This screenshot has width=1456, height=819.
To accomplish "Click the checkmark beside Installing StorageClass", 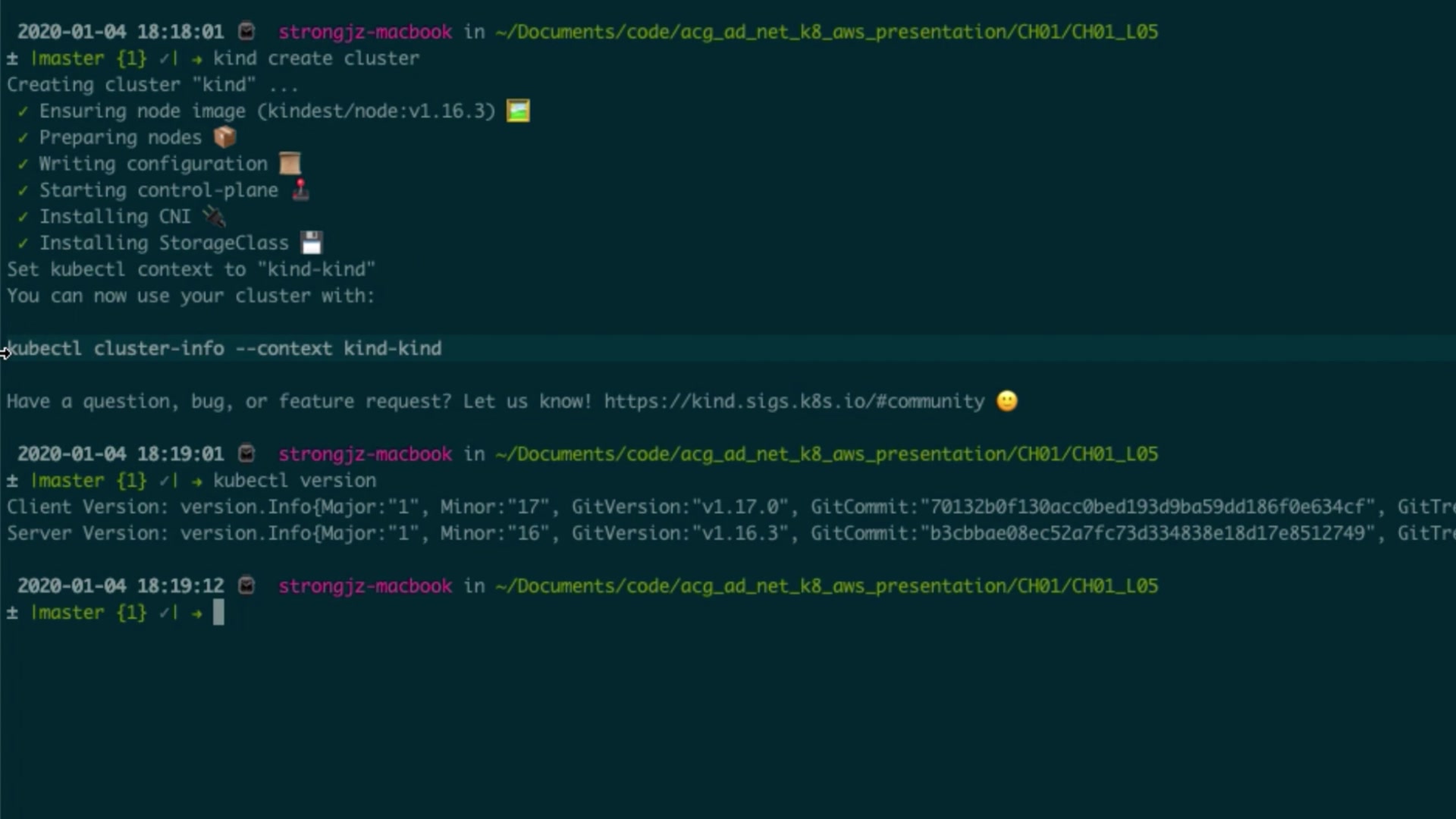I will [23, 243].
